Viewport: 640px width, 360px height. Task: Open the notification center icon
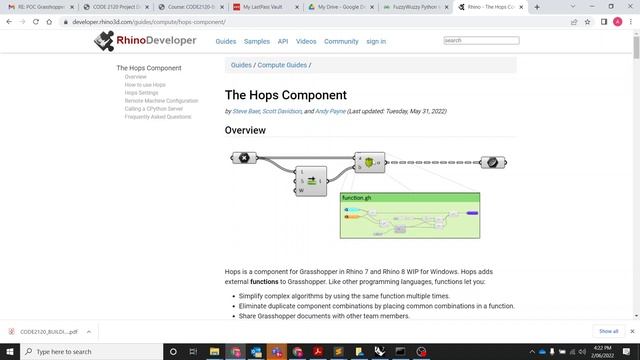pos(627,351)
